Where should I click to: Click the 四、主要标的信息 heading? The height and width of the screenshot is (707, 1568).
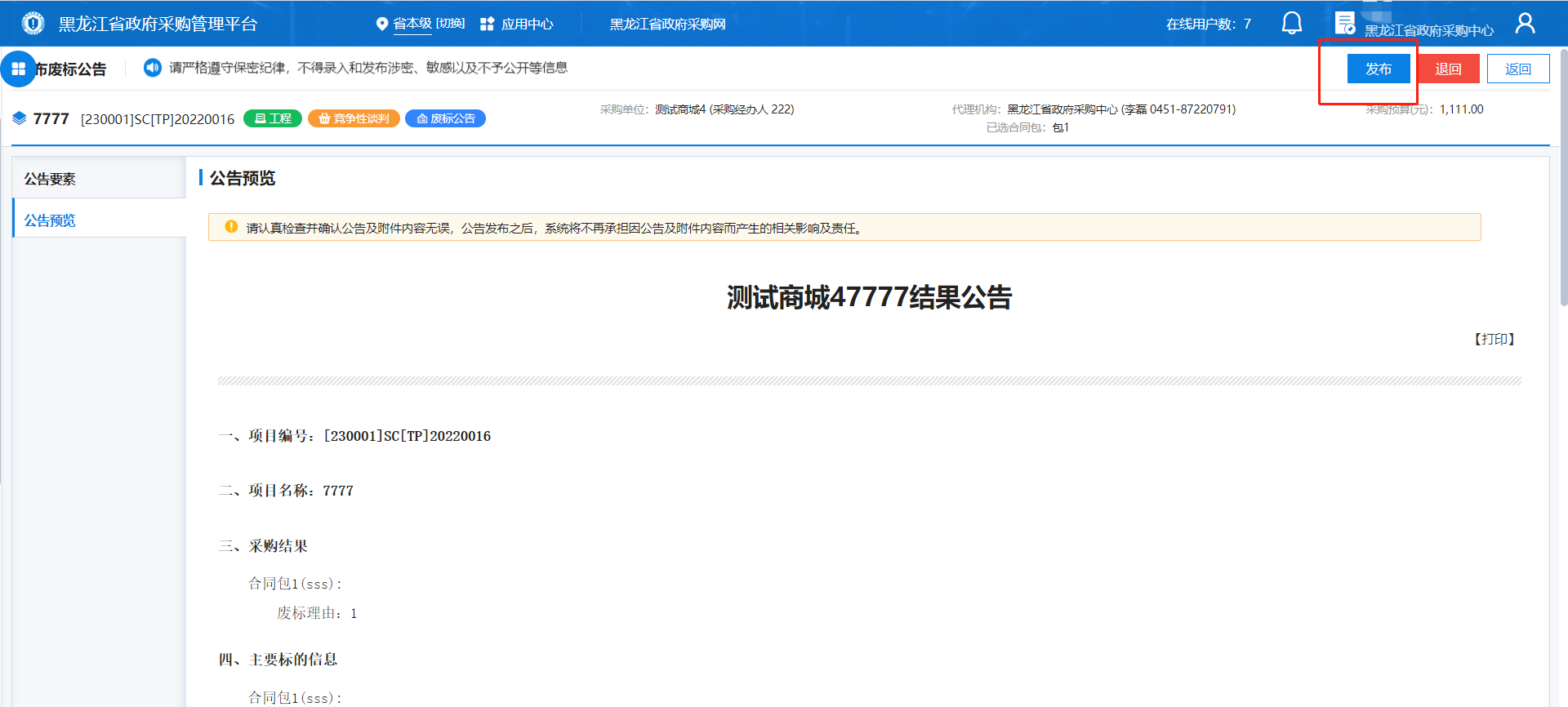(278, 660)
